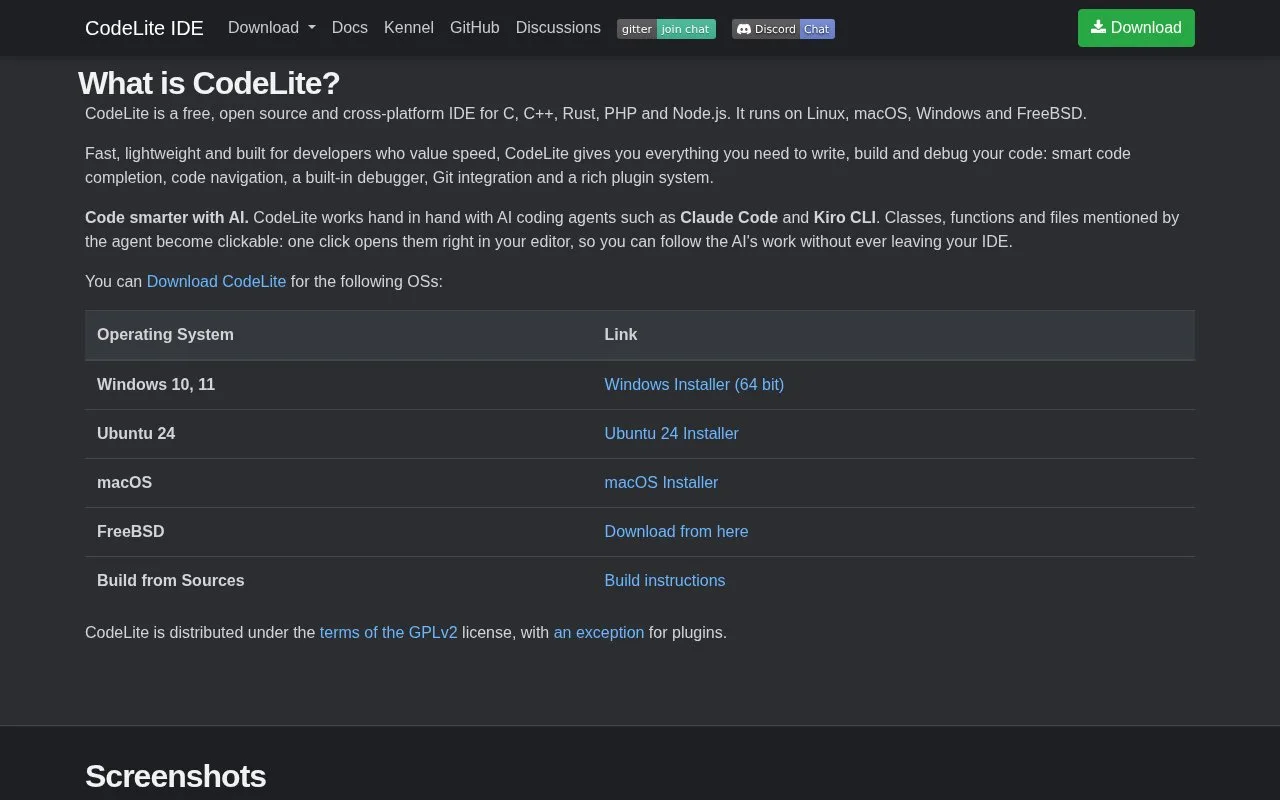Open the Kennel menu item
1280x800 pixels.
click(409, 28)
